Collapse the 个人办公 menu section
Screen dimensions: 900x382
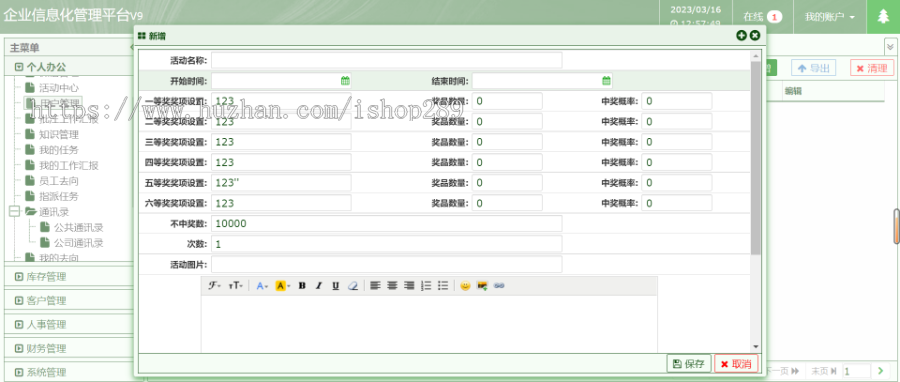tap(69, 67)
